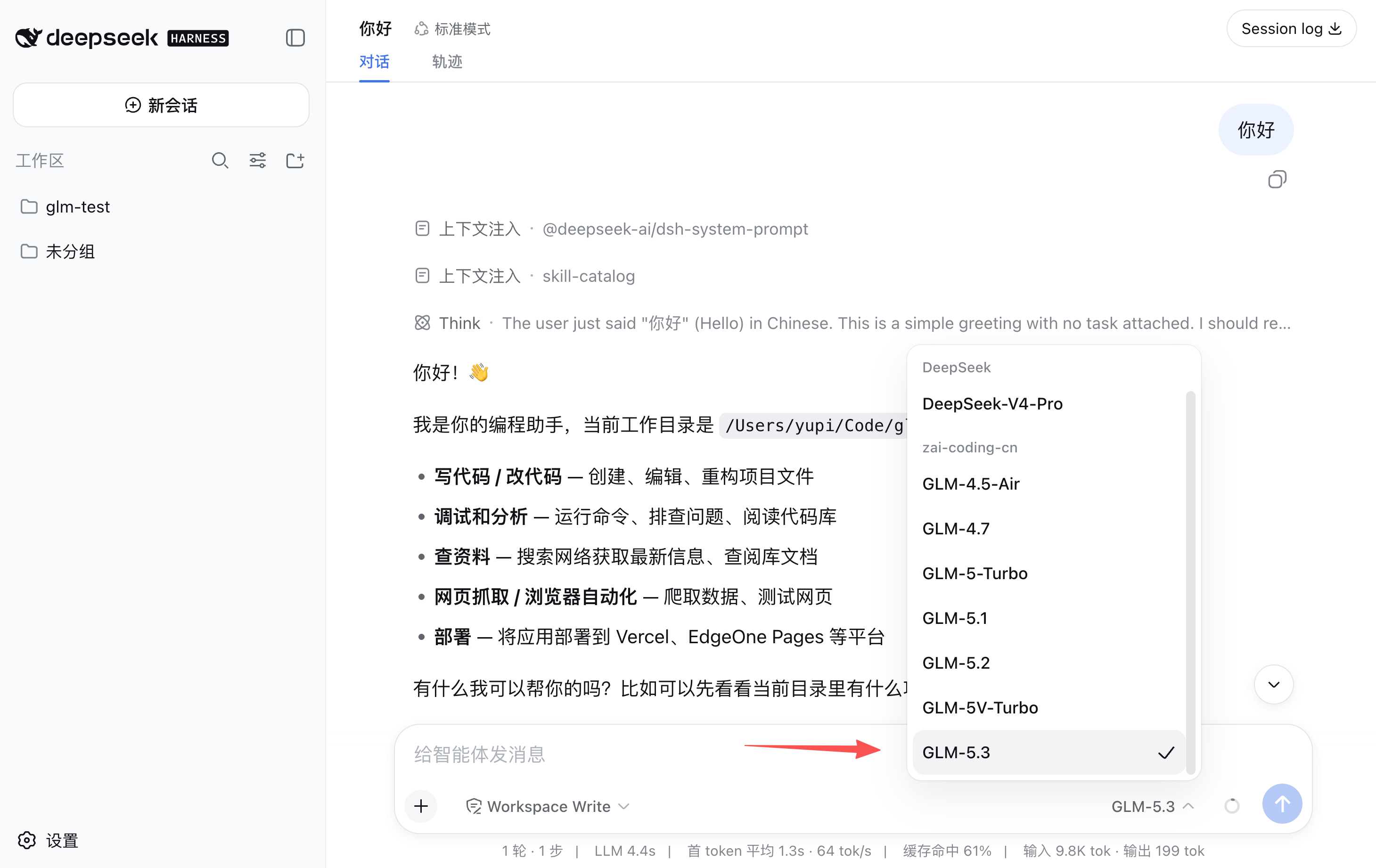Viewport: 1376px width, 868px height.
Task: Click the skill-catalog context injection icon
Action: [x=422, y=276]
